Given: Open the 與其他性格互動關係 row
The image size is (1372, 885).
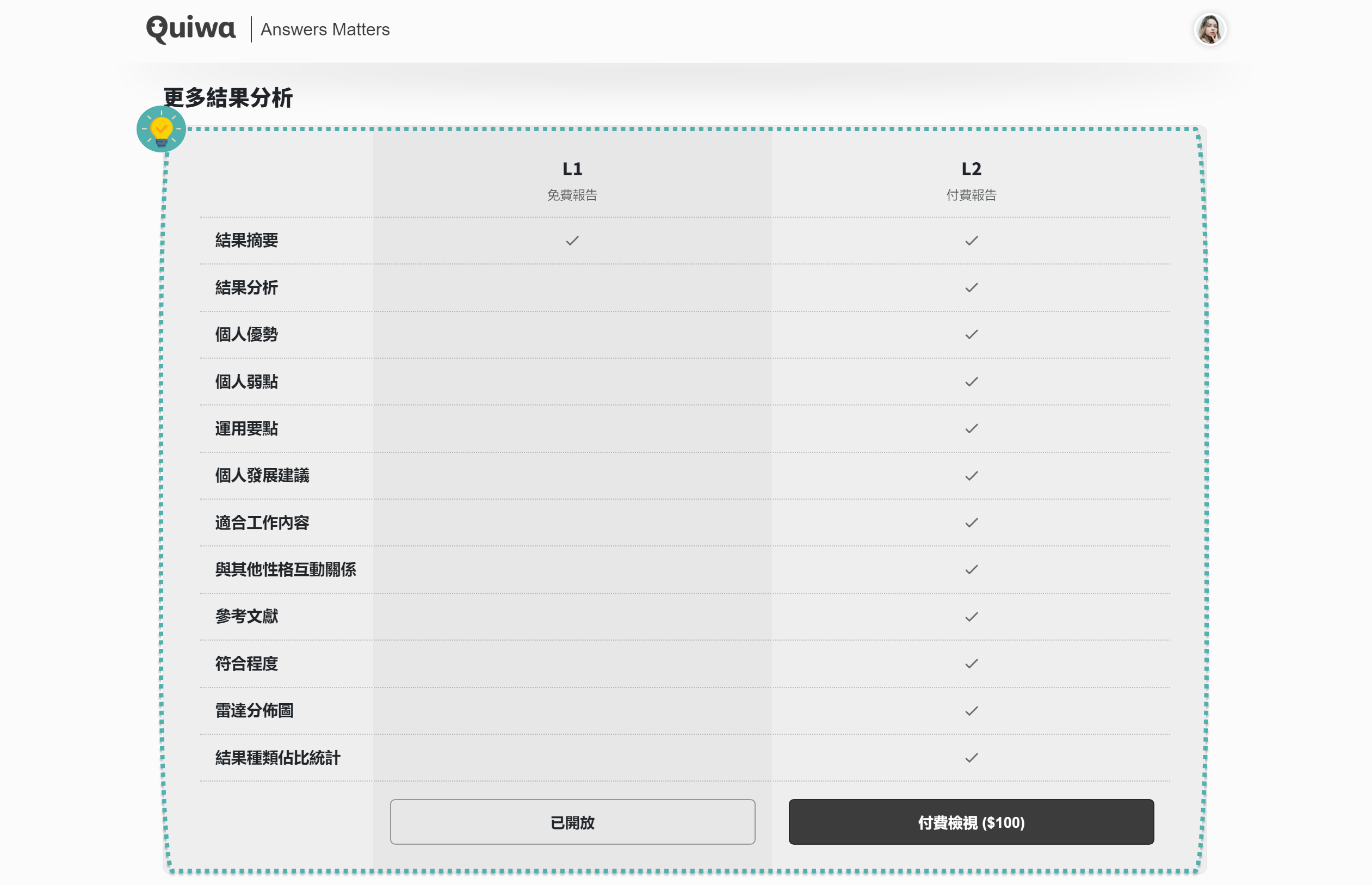Looking at the screenshot, I should tap(286, 569).
